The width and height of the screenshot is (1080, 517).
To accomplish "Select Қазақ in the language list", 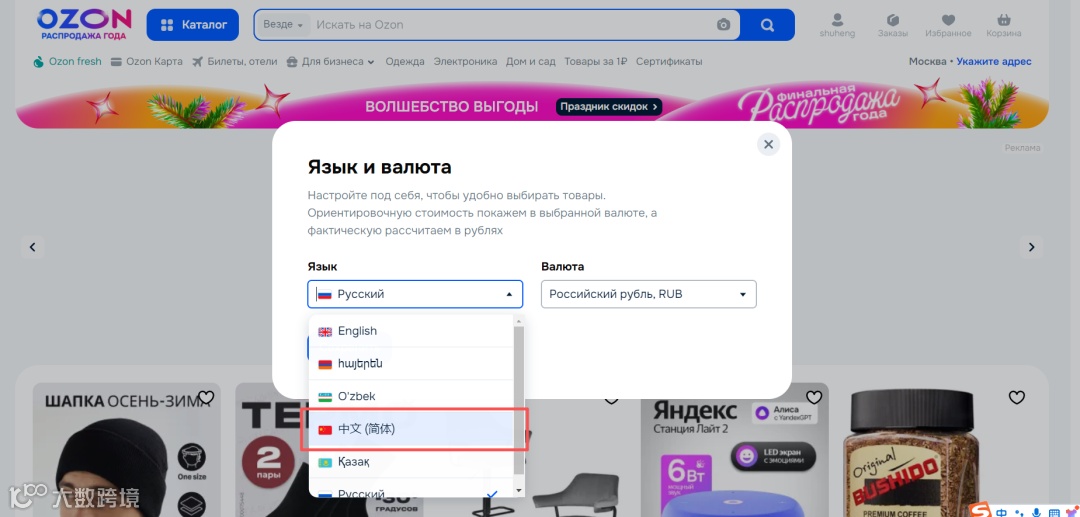I will click(x=412, y=462).
